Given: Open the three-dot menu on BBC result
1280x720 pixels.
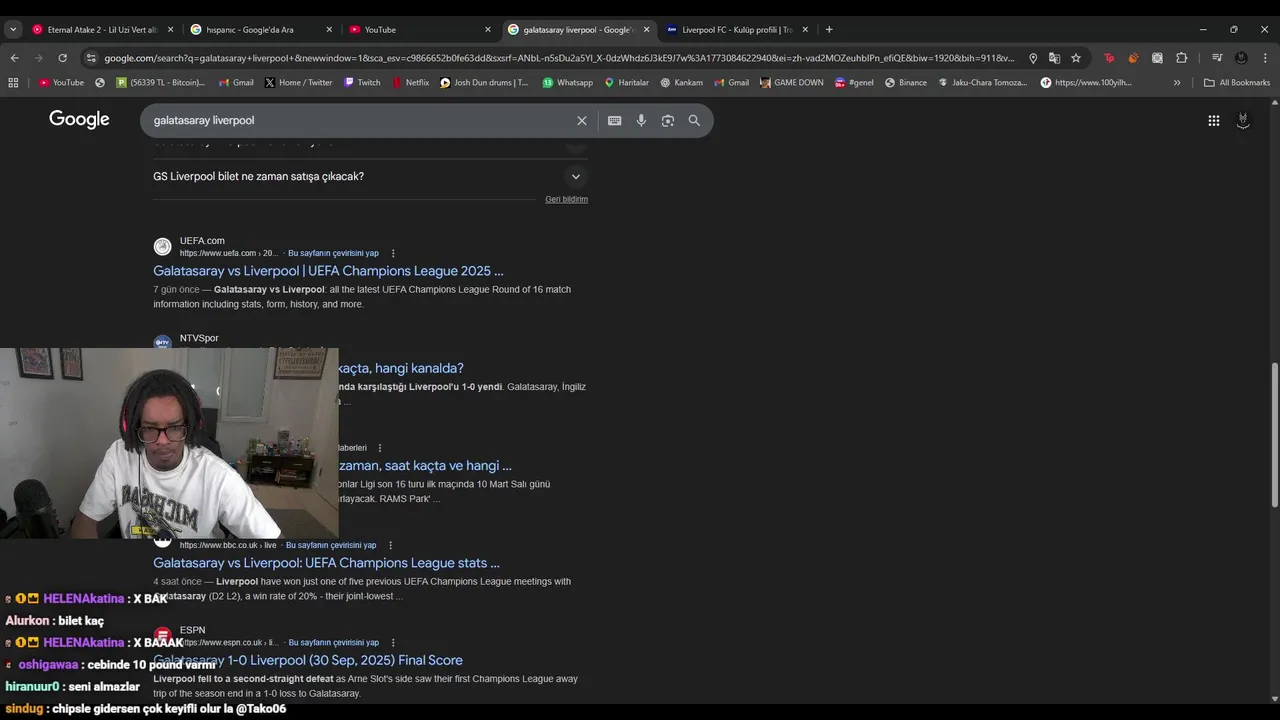Looking at the screenshot, I should [391, 545].
